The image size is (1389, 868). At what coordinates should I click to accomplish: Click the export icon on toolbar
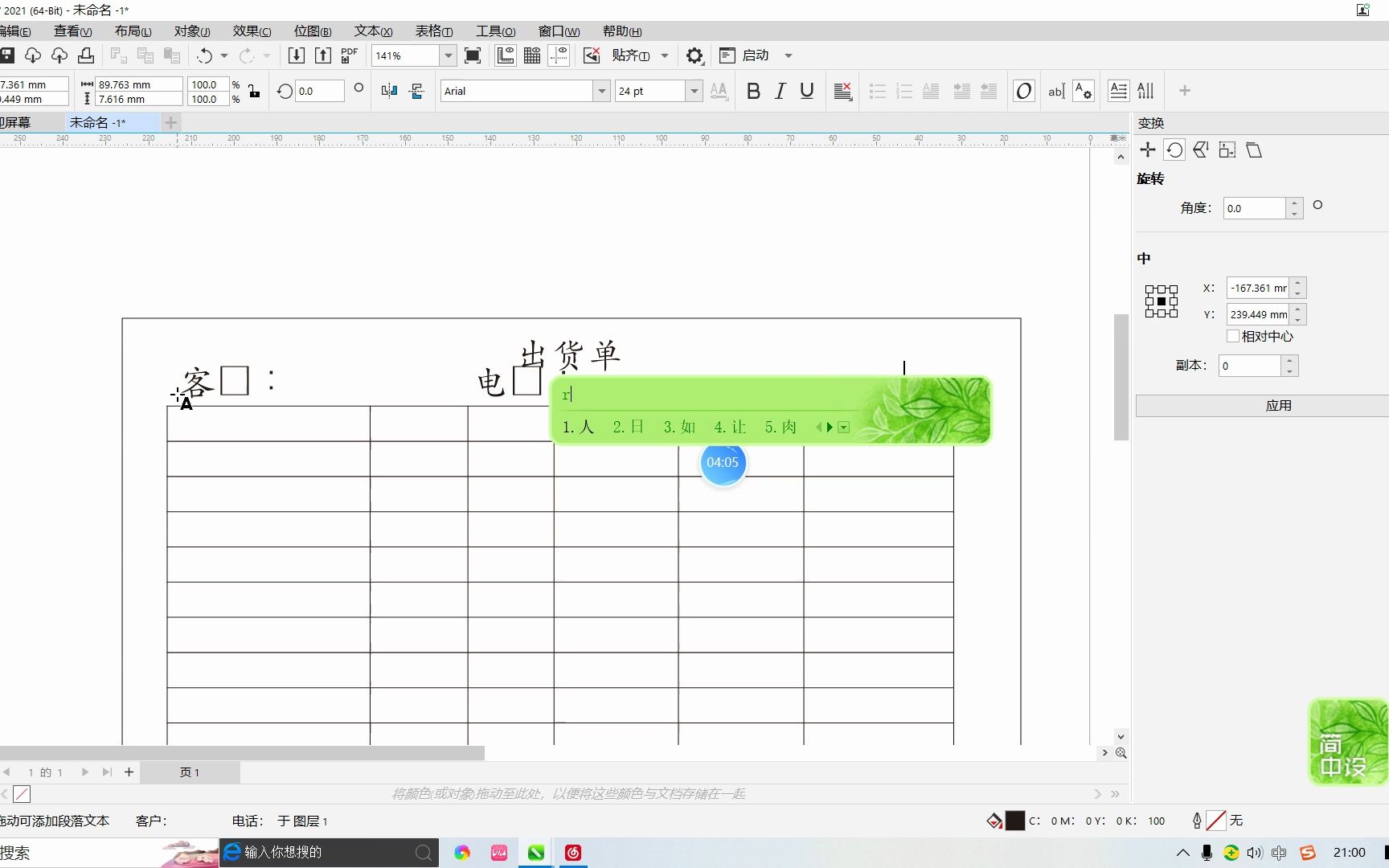pos(322,55)
